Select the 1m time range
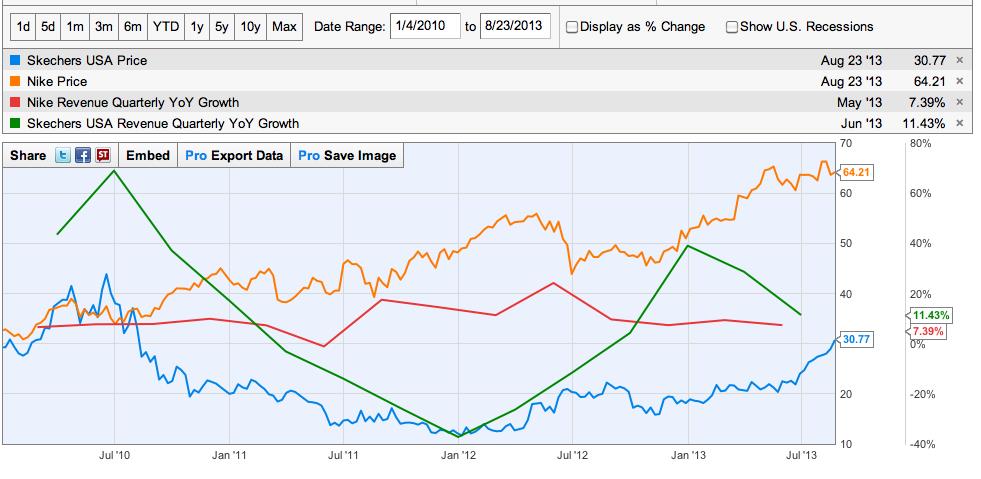 click(75, 27)
